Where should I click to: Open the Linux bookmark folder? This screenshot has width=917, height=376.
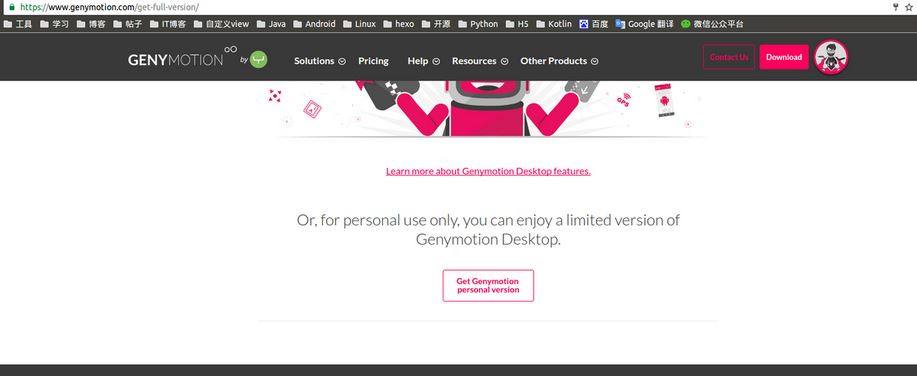pos(359,24)
